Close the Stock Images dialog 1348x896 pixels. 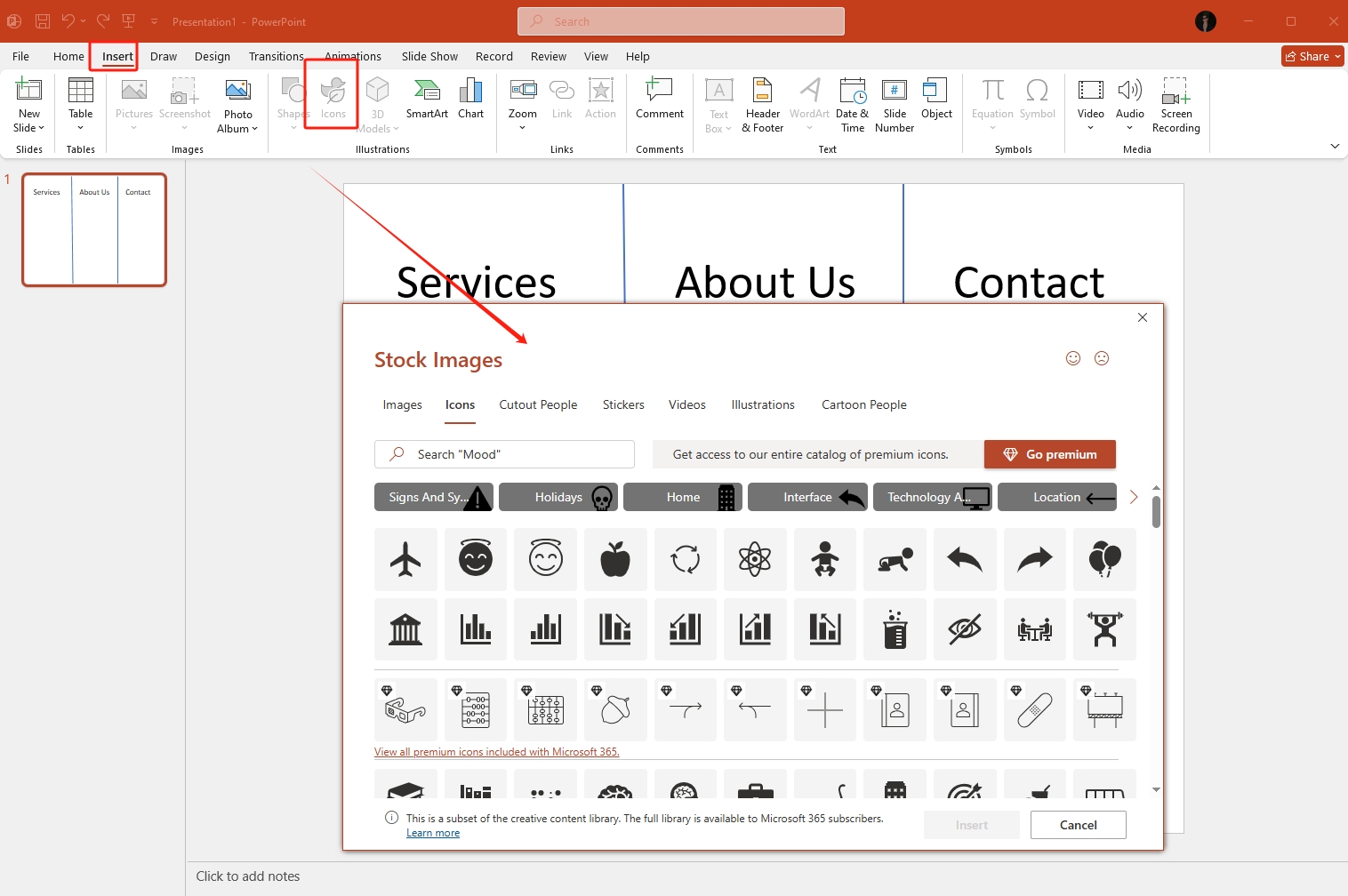1143,317
